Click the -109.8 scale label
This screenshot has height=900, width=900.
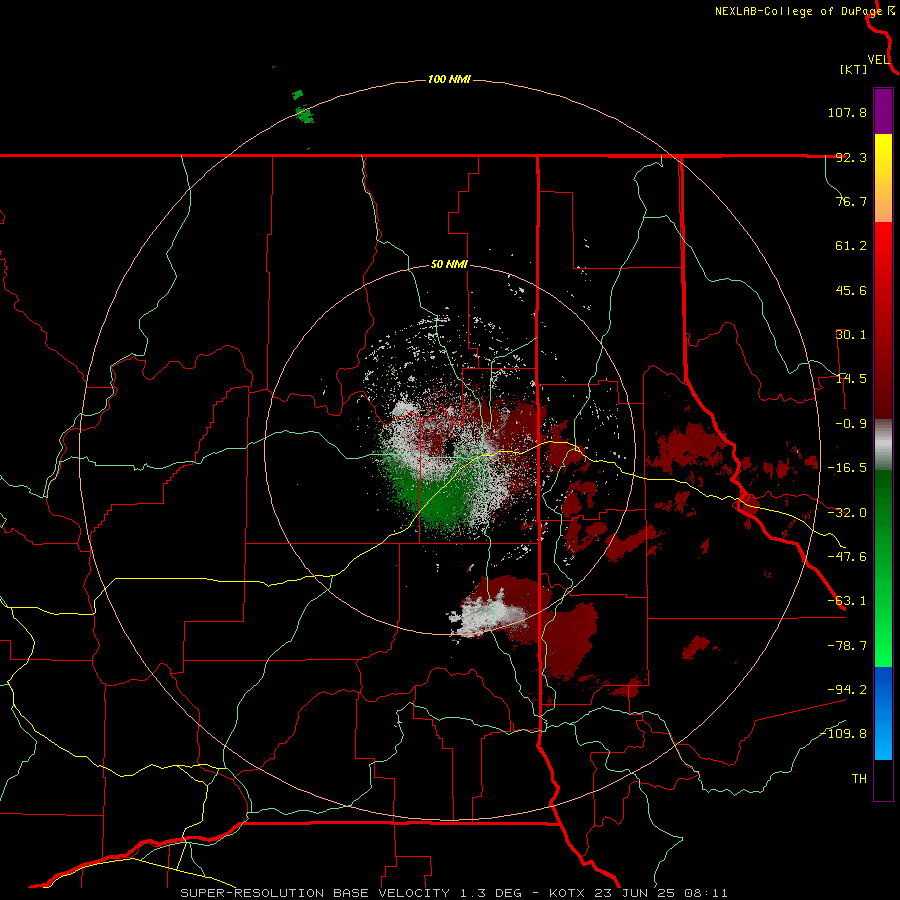(844, 734)
